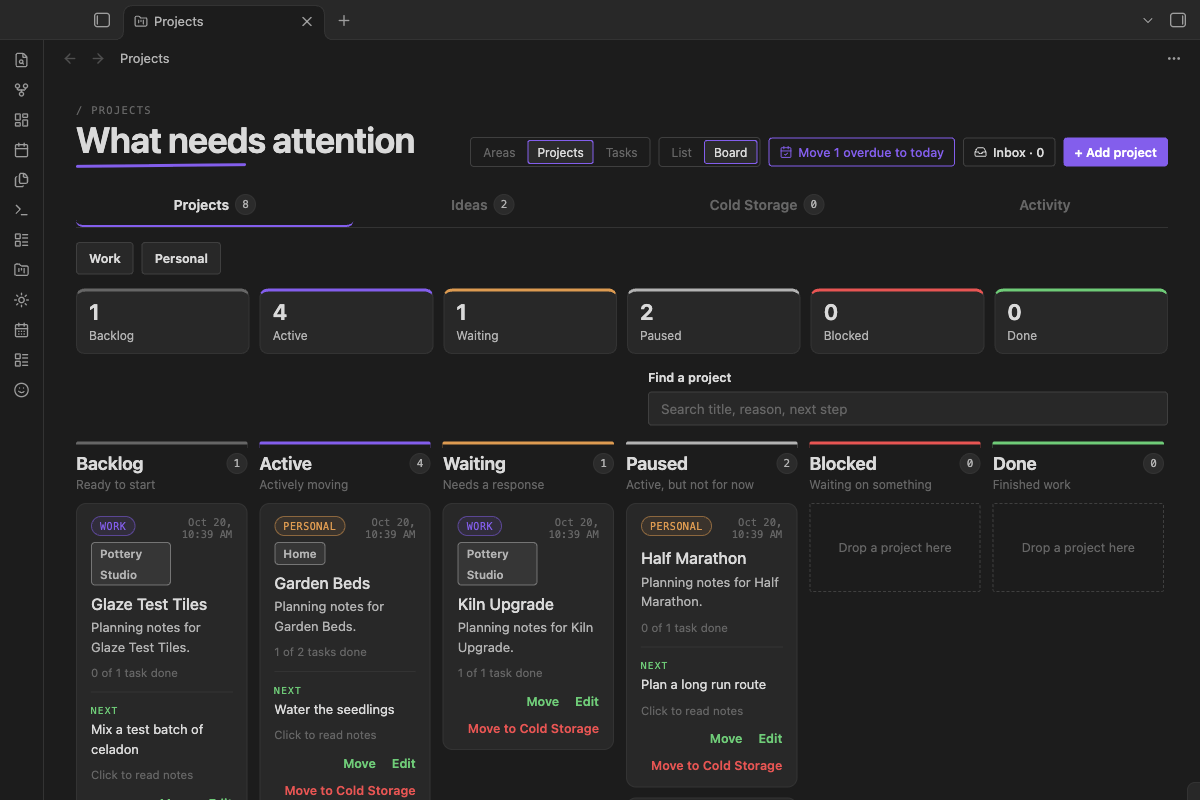Move Half Marathon to Cold Storage
Image resolution: width=1200 pixels, height=800 pixels.
pyautogui.click(x=716, y=765)
